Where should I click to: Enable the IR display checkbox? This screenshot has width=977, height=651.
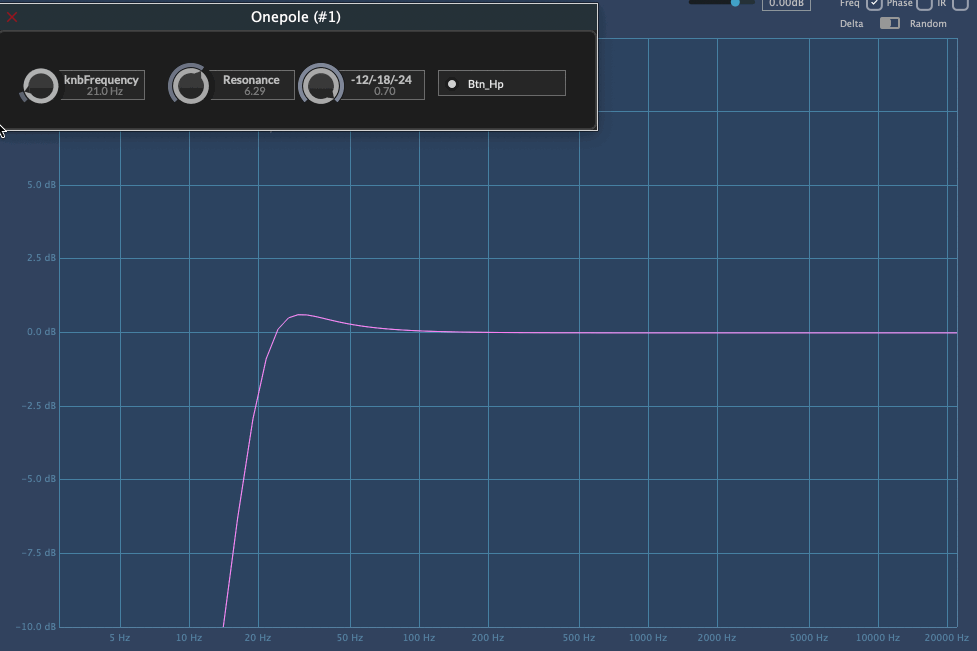point(960,4)
